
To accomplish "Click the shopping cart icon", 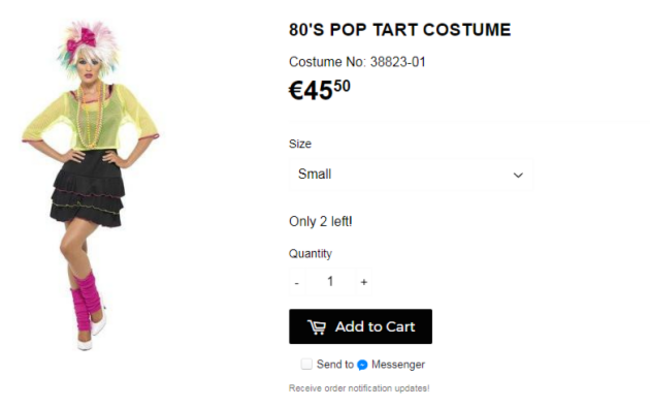I will coord(317,327).
